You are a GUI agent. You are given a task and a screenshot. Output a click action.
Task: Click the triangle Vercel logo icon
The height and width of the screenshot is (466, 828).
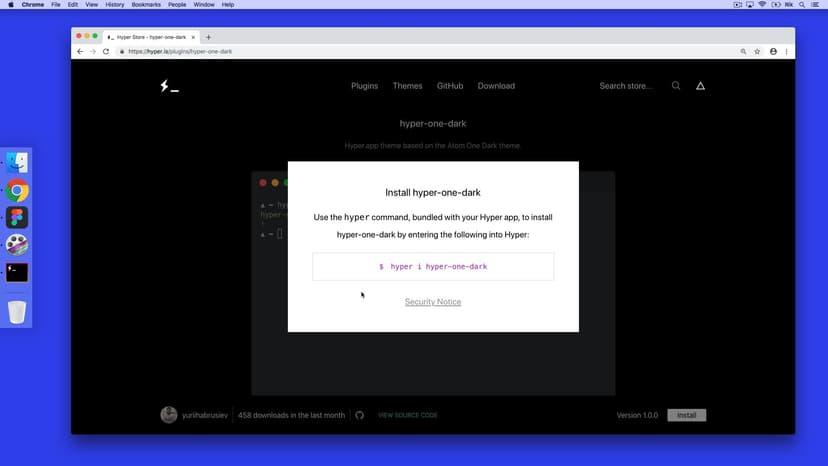700,86
